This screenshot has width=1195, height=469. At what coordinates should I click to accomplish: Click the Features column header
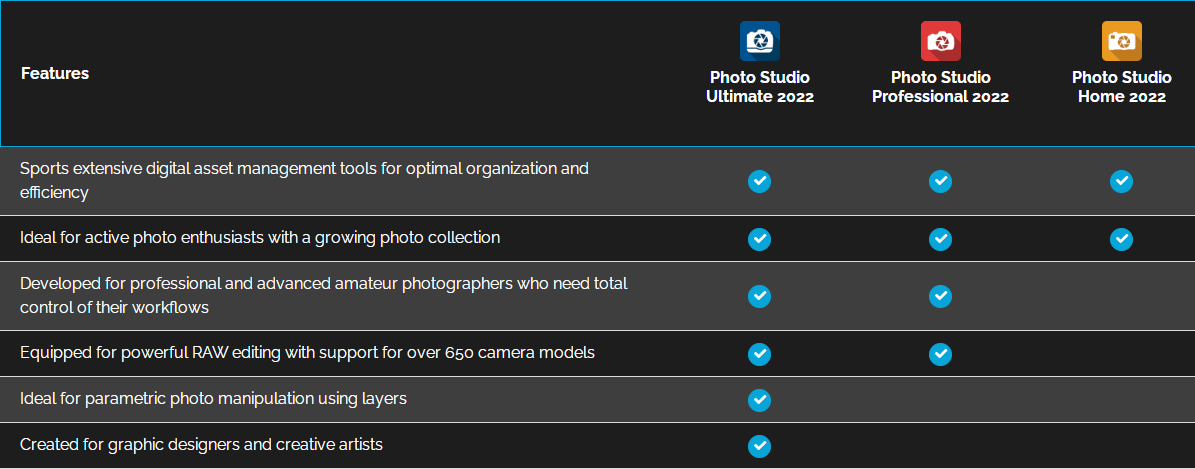tap(55, 74)
